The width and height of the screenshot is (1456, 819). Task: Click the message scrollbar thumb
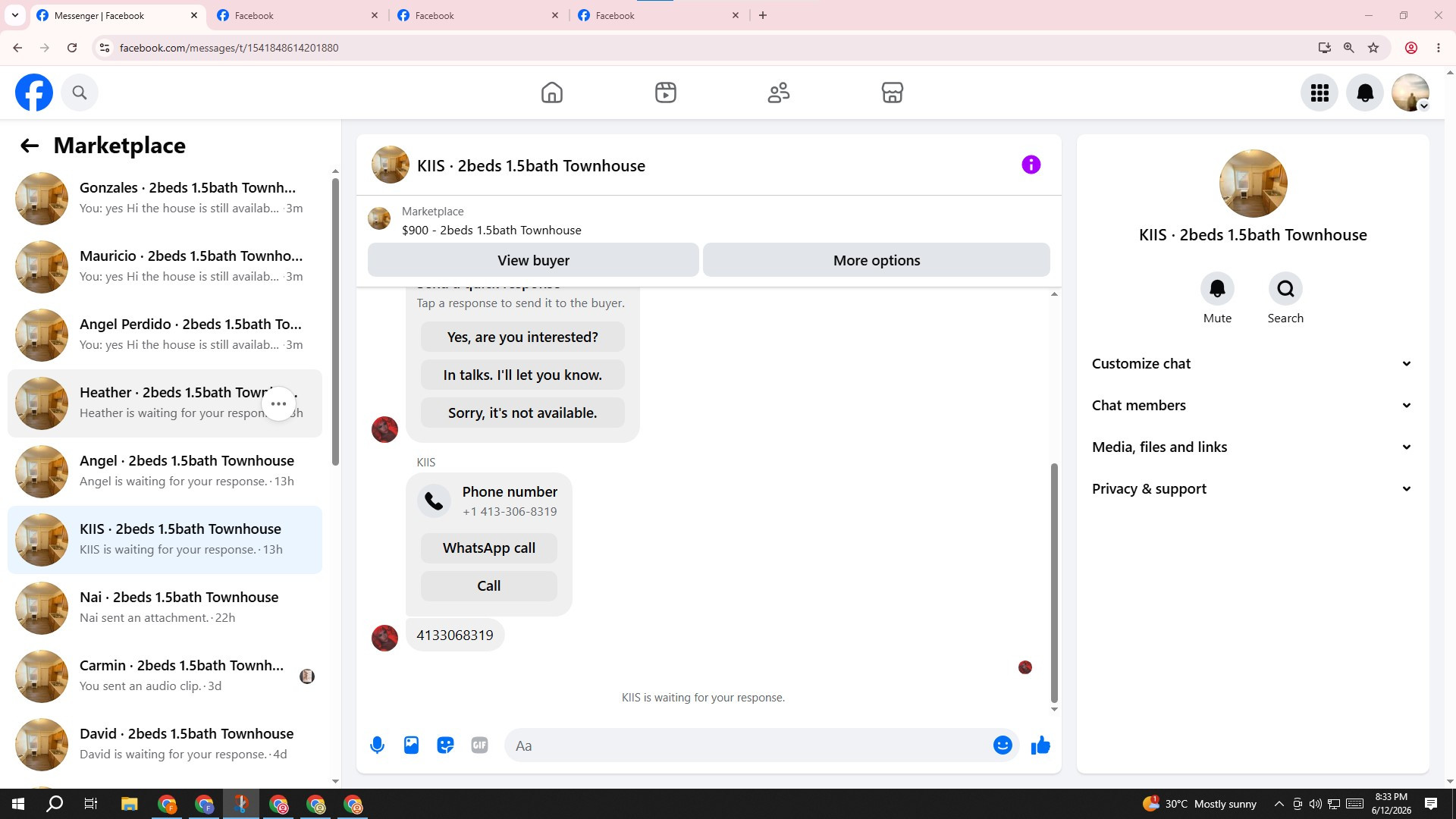(x=1054, y=582)
